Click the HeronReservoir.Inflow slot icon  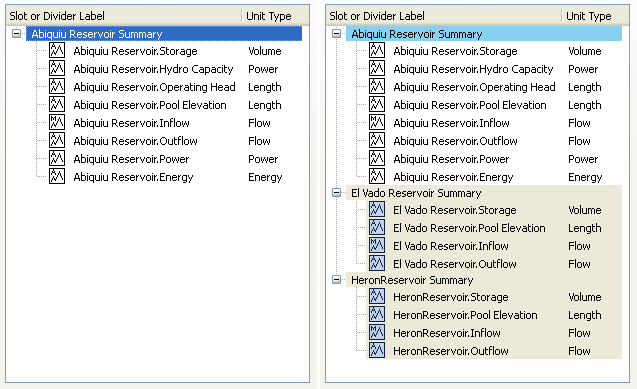click(377, 333)
